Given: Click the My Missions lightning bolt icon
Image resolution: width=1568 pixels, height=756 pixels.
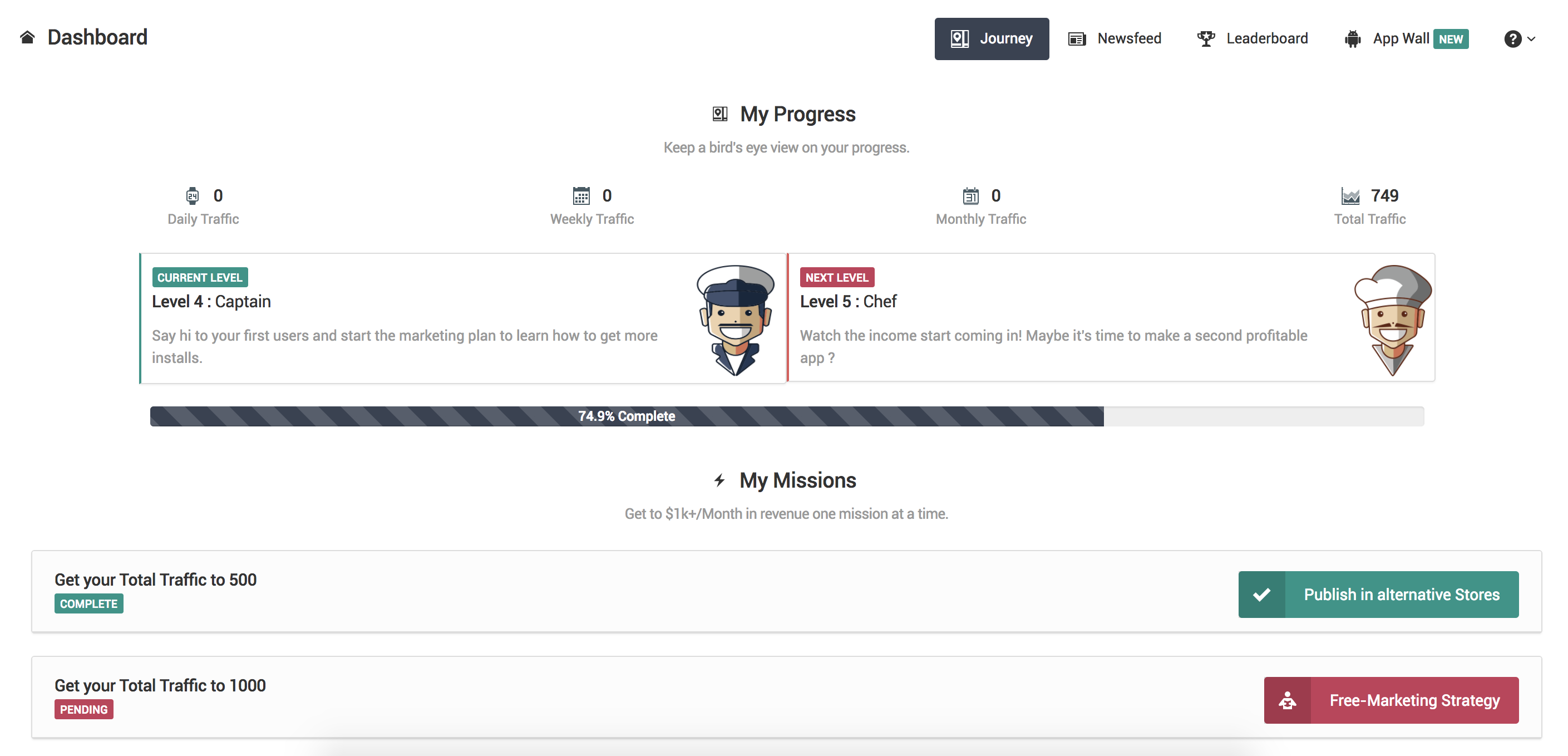Looking at the screenshot, I should click(719, 480).
